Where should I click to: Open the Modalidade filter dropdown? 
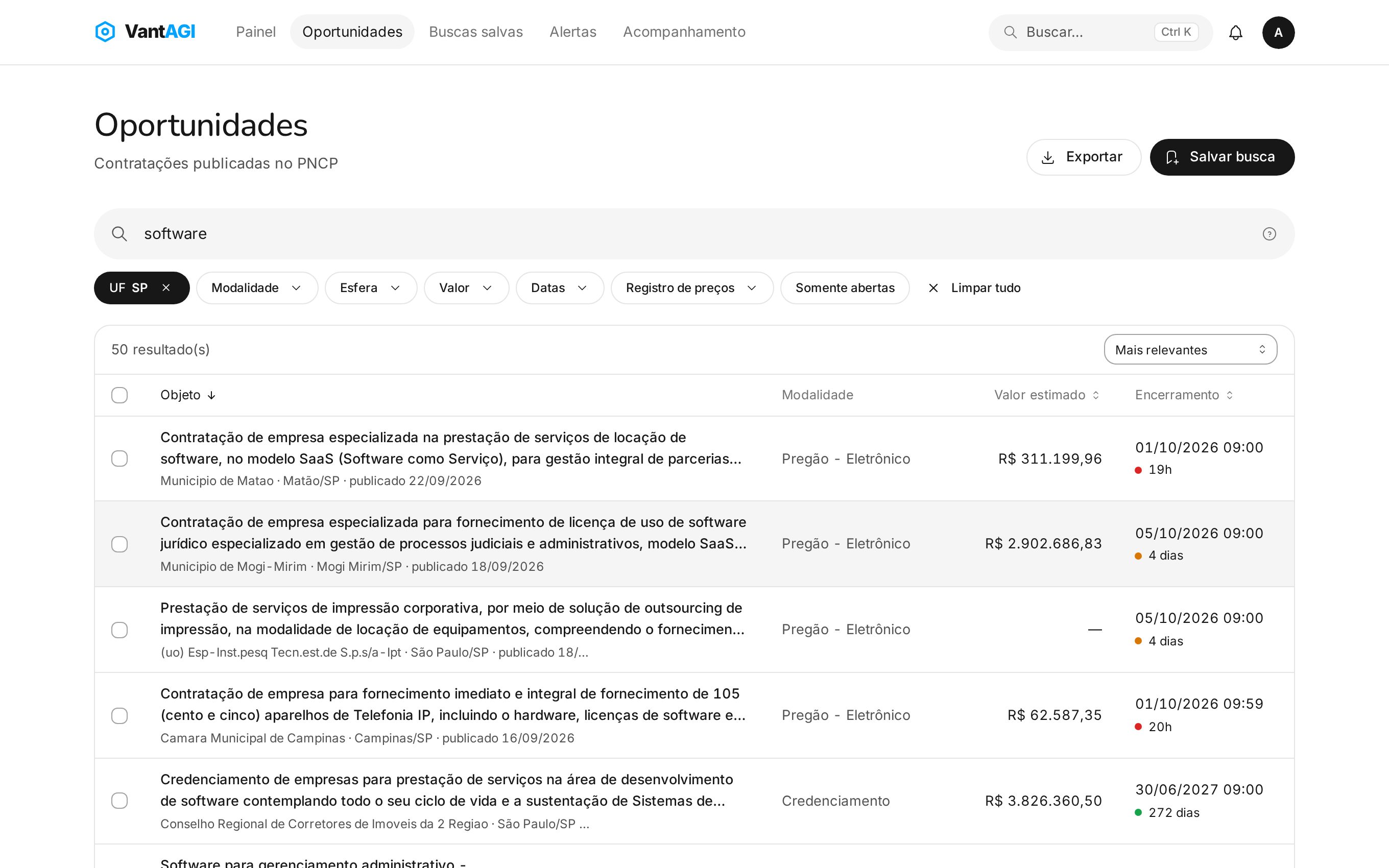coord(256,287)
